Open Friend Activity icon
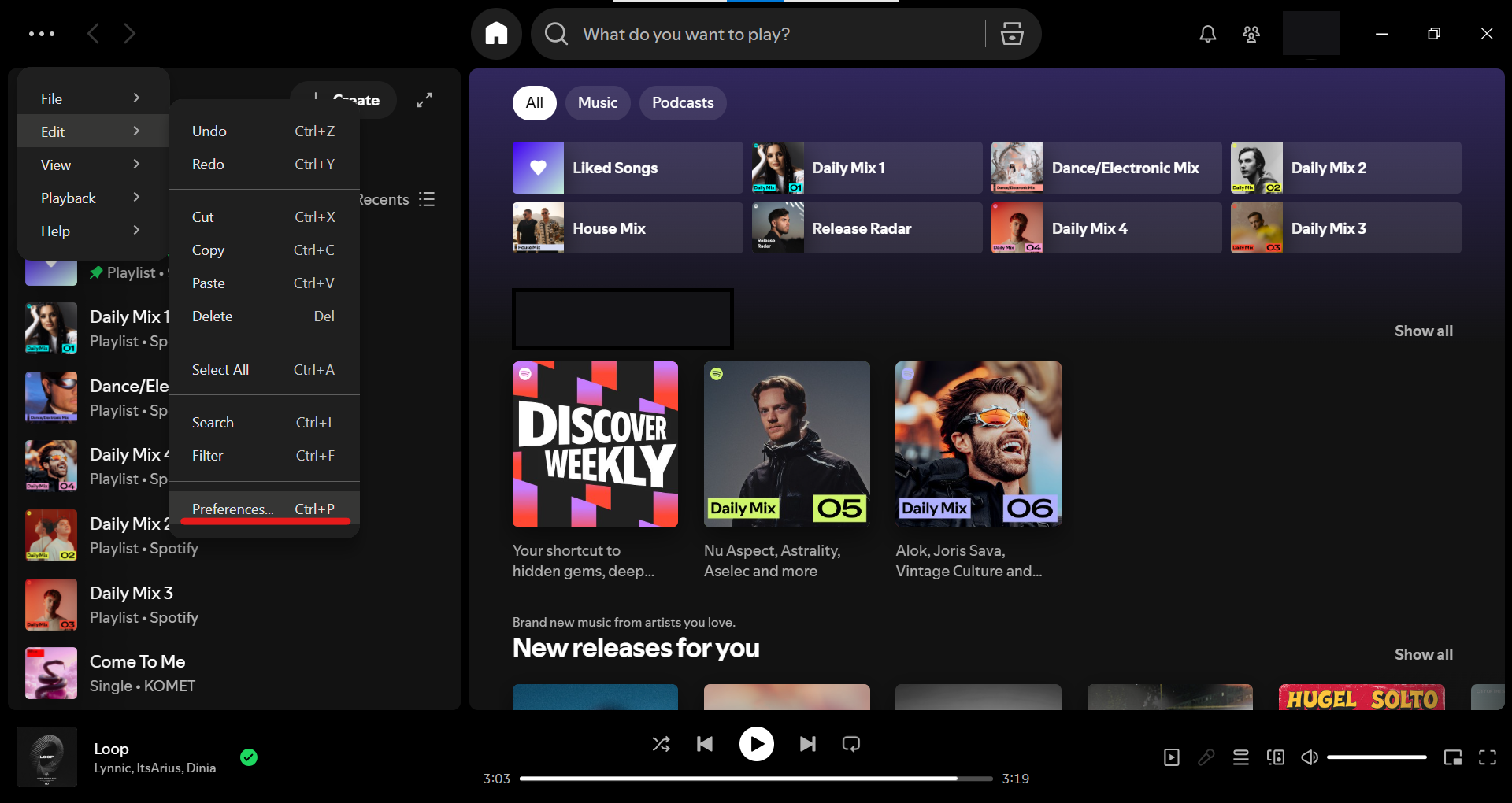This screenshot has width=1512, height=803. tap(1251, 34)
